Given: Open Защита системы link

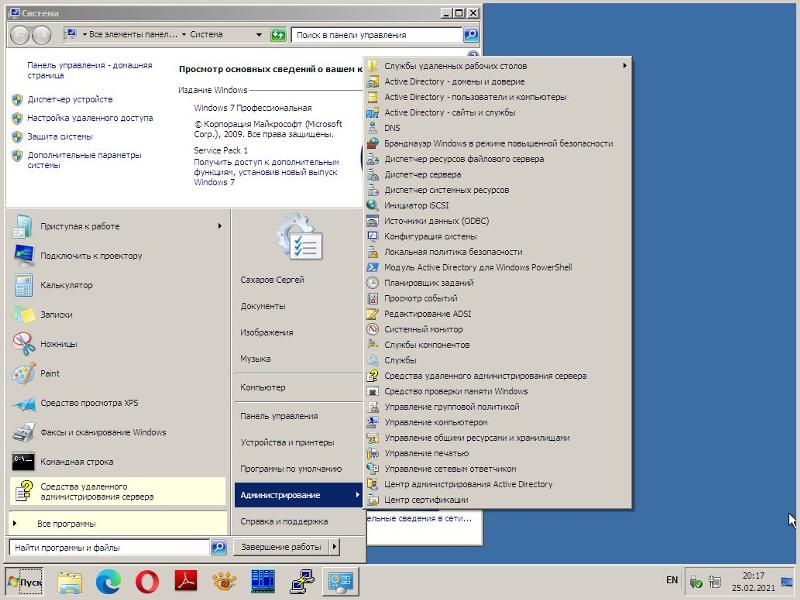Looking at the screenshot, I should (60, 137).
